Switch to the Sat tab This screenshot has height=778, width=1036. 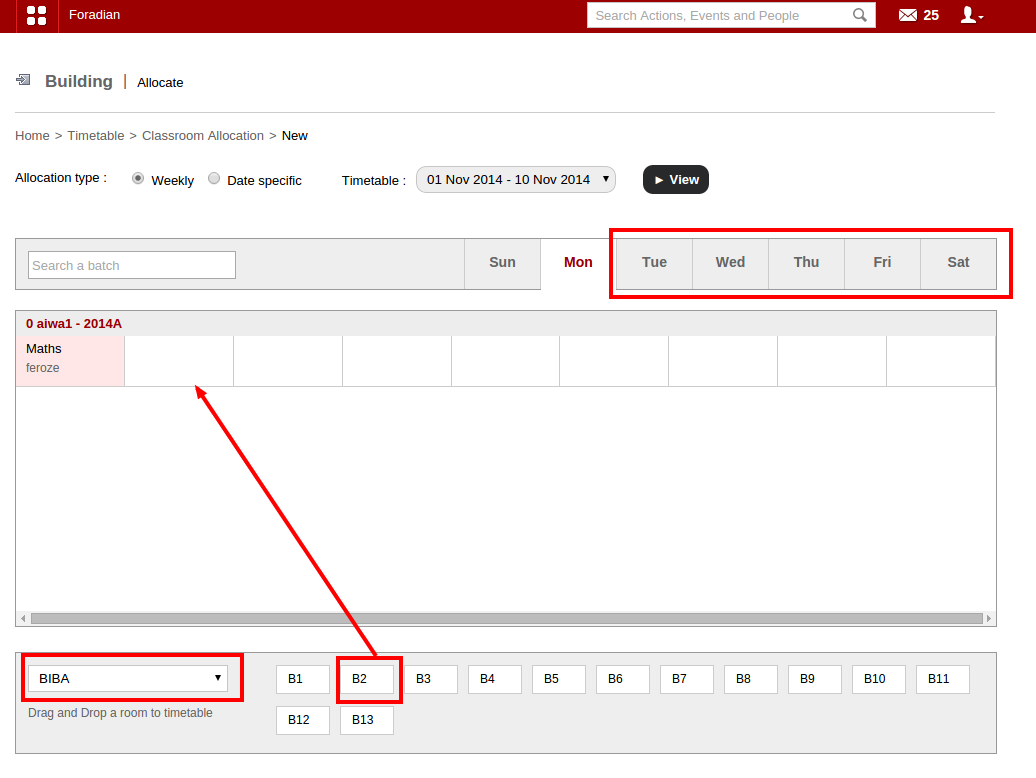[958, 263]
